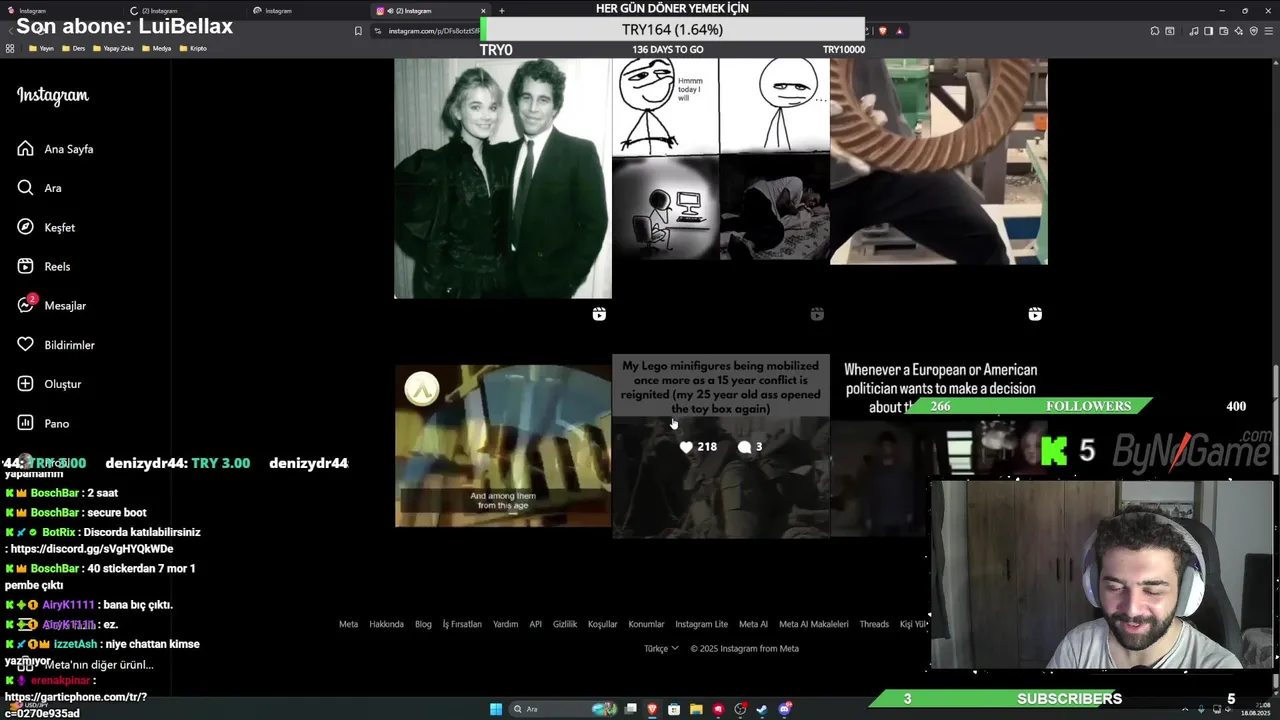Open a new browser tab

point(502,11)
